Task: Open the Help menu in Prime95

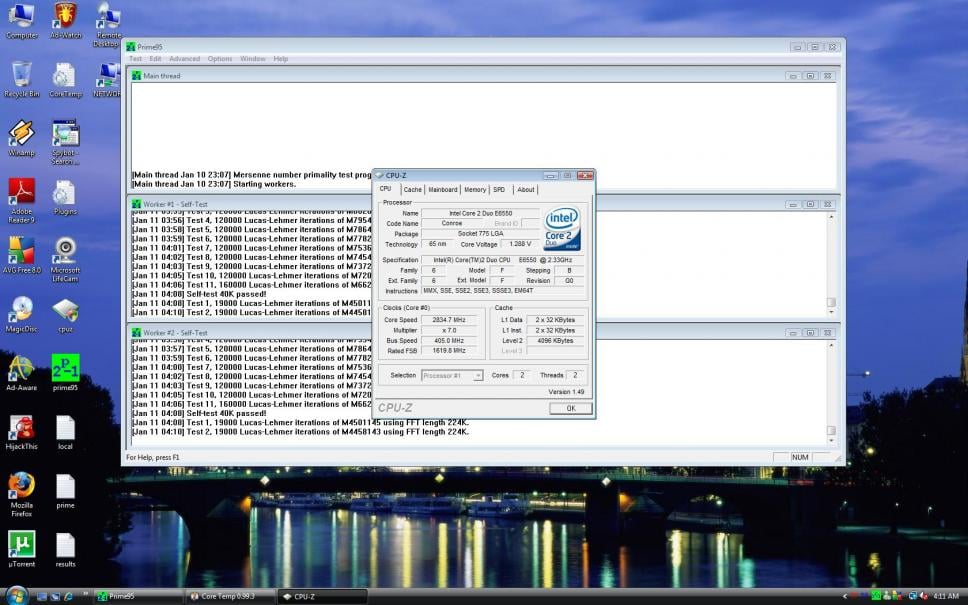Action: point(281,59)
